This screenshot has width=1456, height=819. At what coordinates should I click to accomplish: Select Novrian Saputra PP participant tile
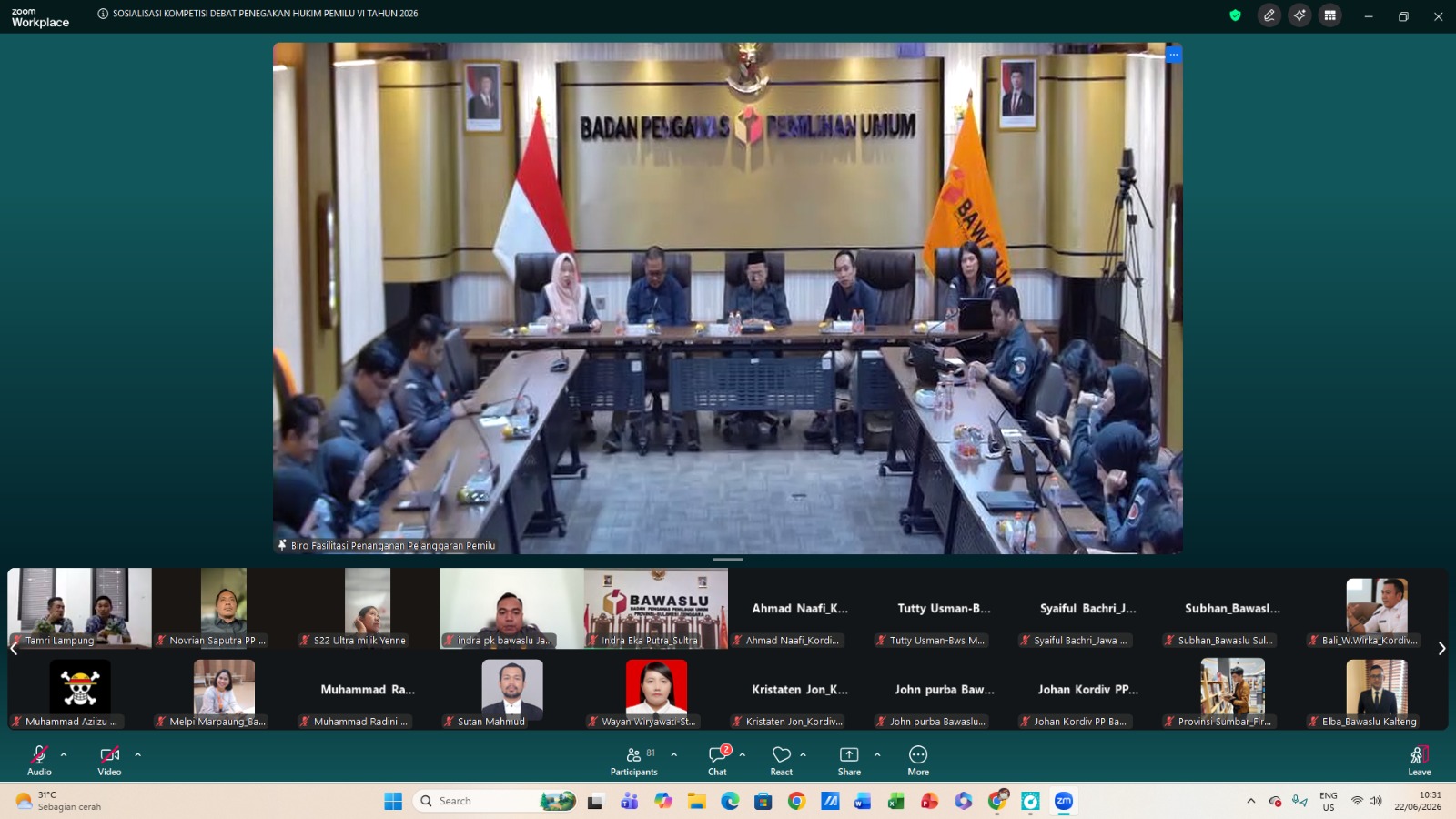pos(224,608)
